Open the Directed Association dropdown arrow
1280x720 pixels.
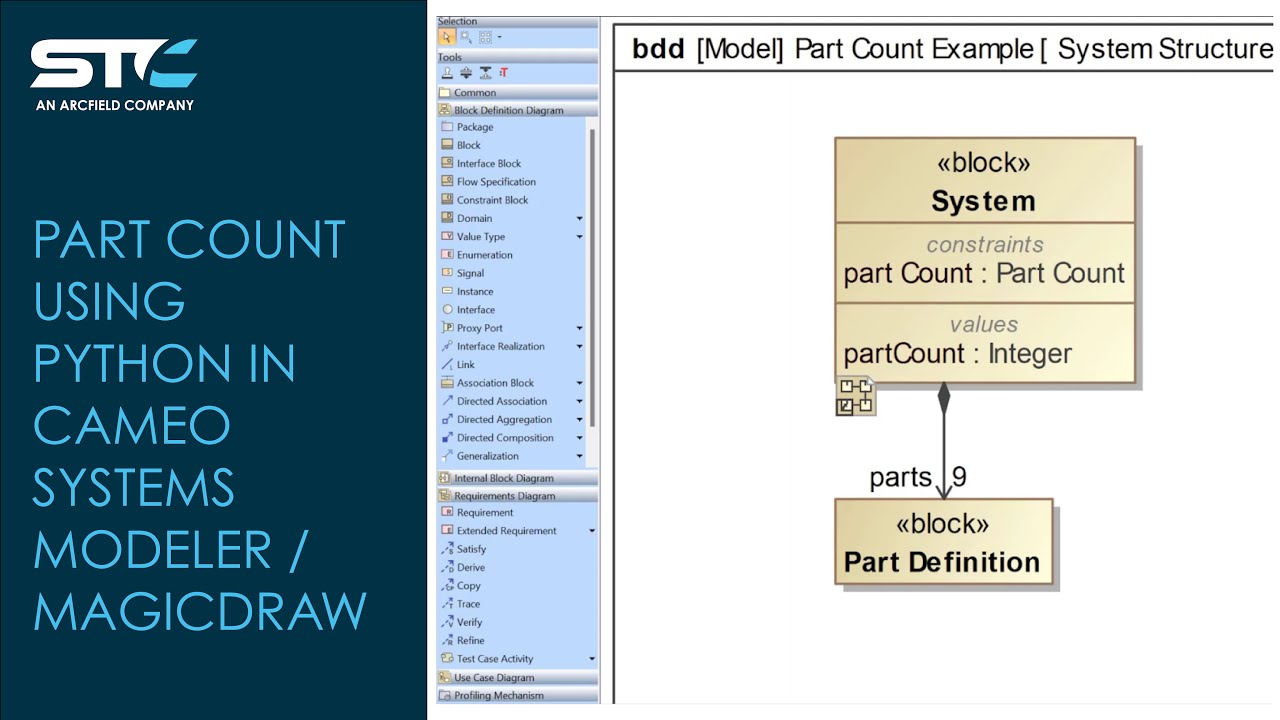579,401
